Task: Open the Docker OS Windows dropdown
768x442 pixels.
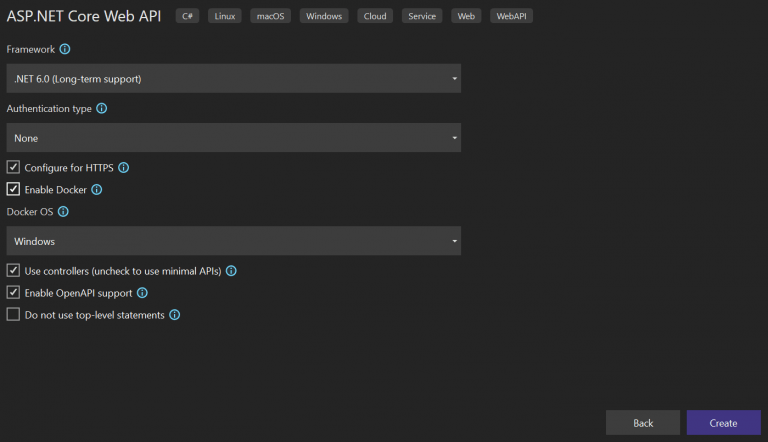Action: point(233,241)
